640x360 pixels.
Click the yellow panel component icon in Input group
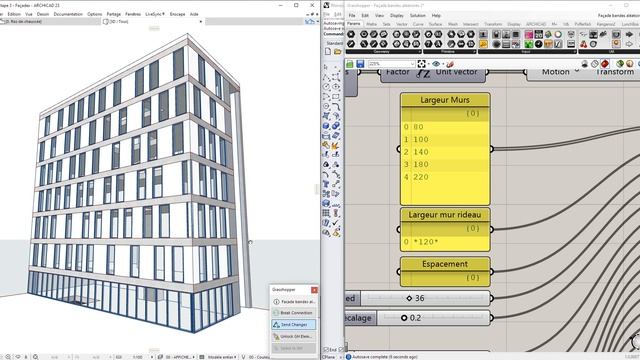click(483, 44)
